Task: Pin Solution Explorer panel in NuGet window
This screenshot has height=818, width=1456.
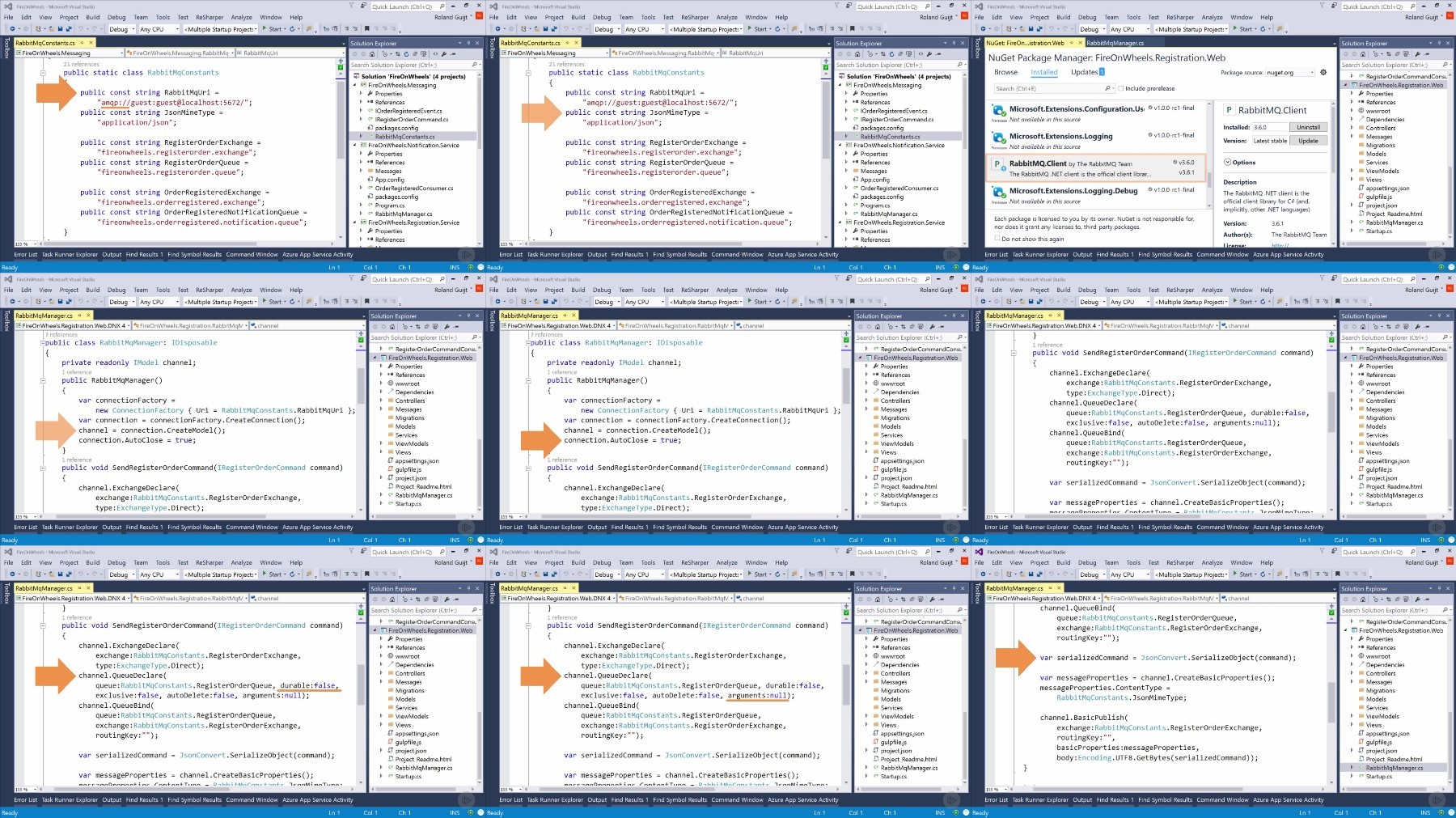Action: click(x=1438, y=44)
